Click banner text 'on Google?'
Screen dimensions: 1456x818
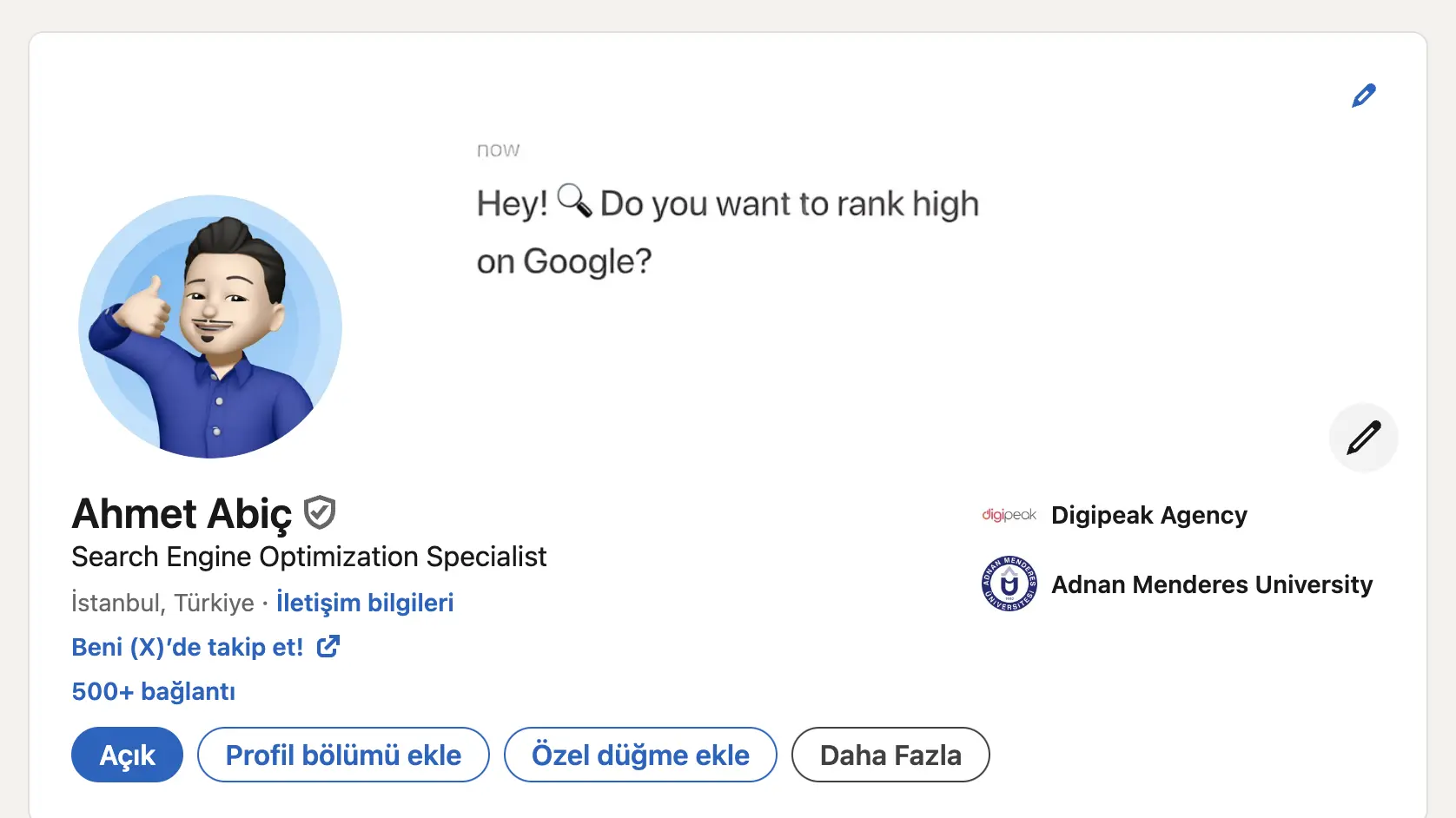coord(564,261)
